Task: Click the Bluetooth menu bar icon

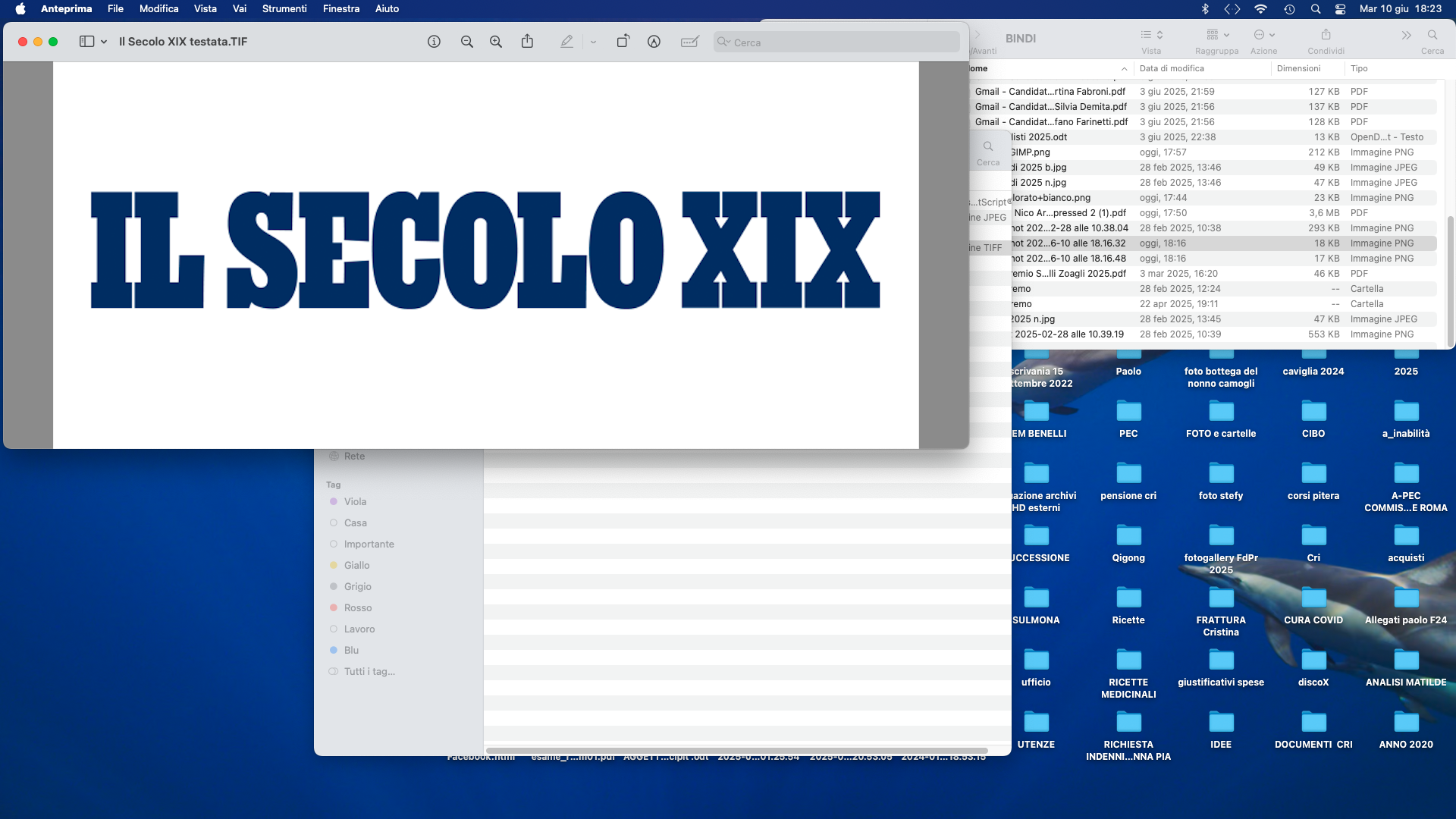Action: click(1205, 9)
